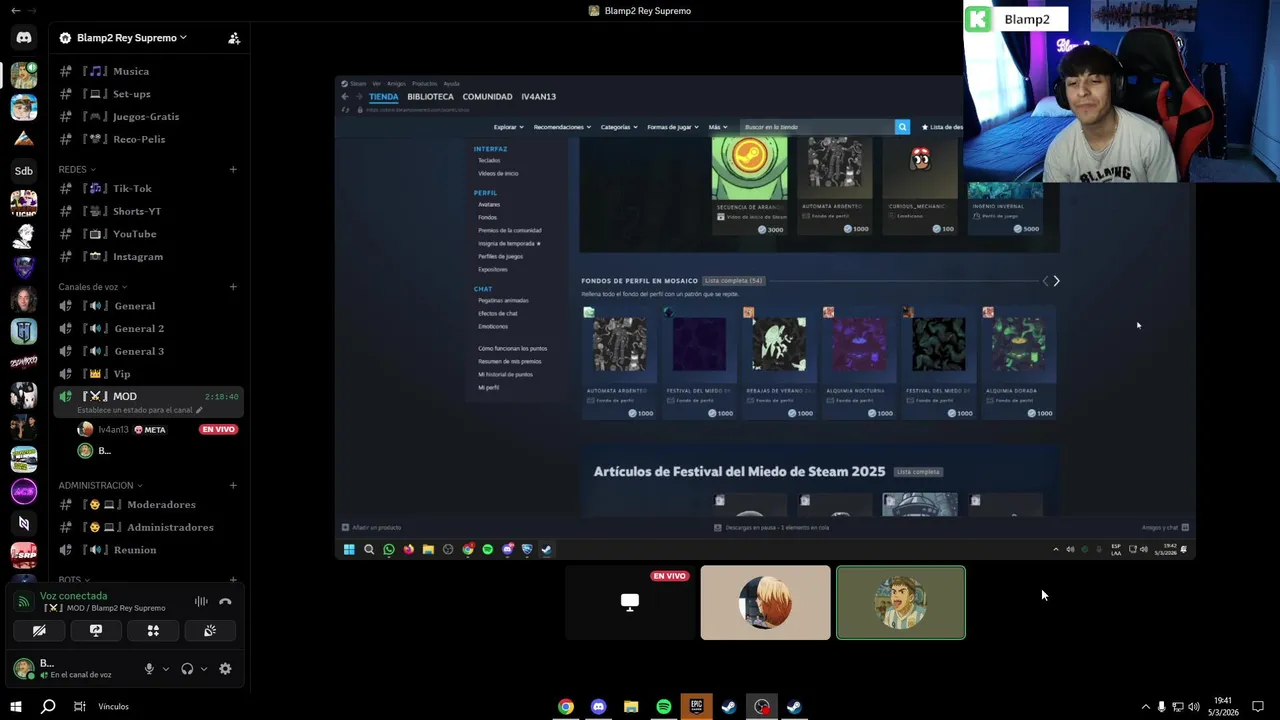This screenshot has width=1280, height=720.
Task: Mute the microphone
Action: point(149,669)
